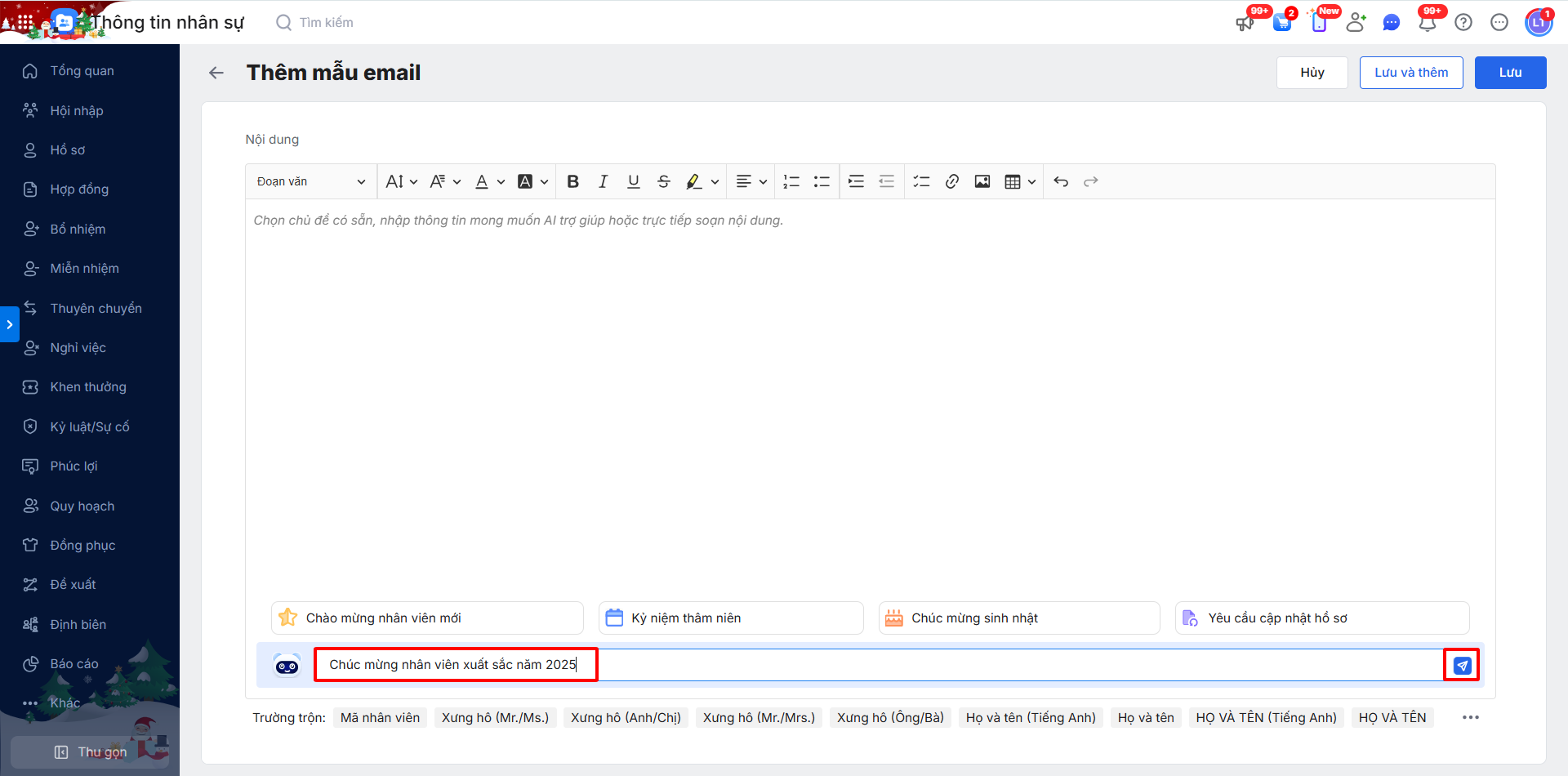The height and width of the screenshot is (776, 1568).
Task: Click the Lưu và thêm button
Action: pyautogui.click(x=1410, y=73)
